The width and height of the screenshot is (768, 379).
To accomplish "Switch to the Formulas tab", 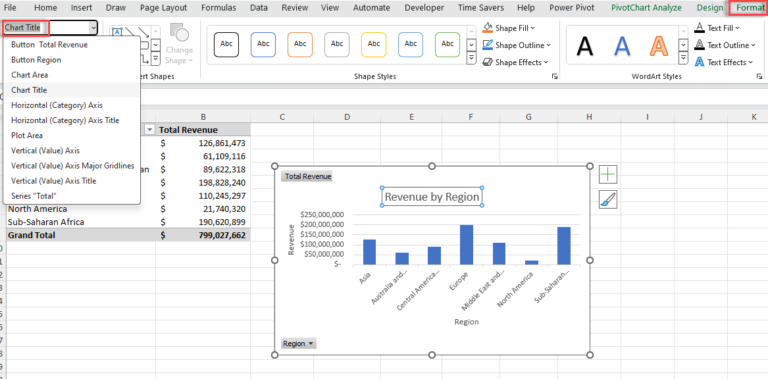I will (x=218, y=7).
